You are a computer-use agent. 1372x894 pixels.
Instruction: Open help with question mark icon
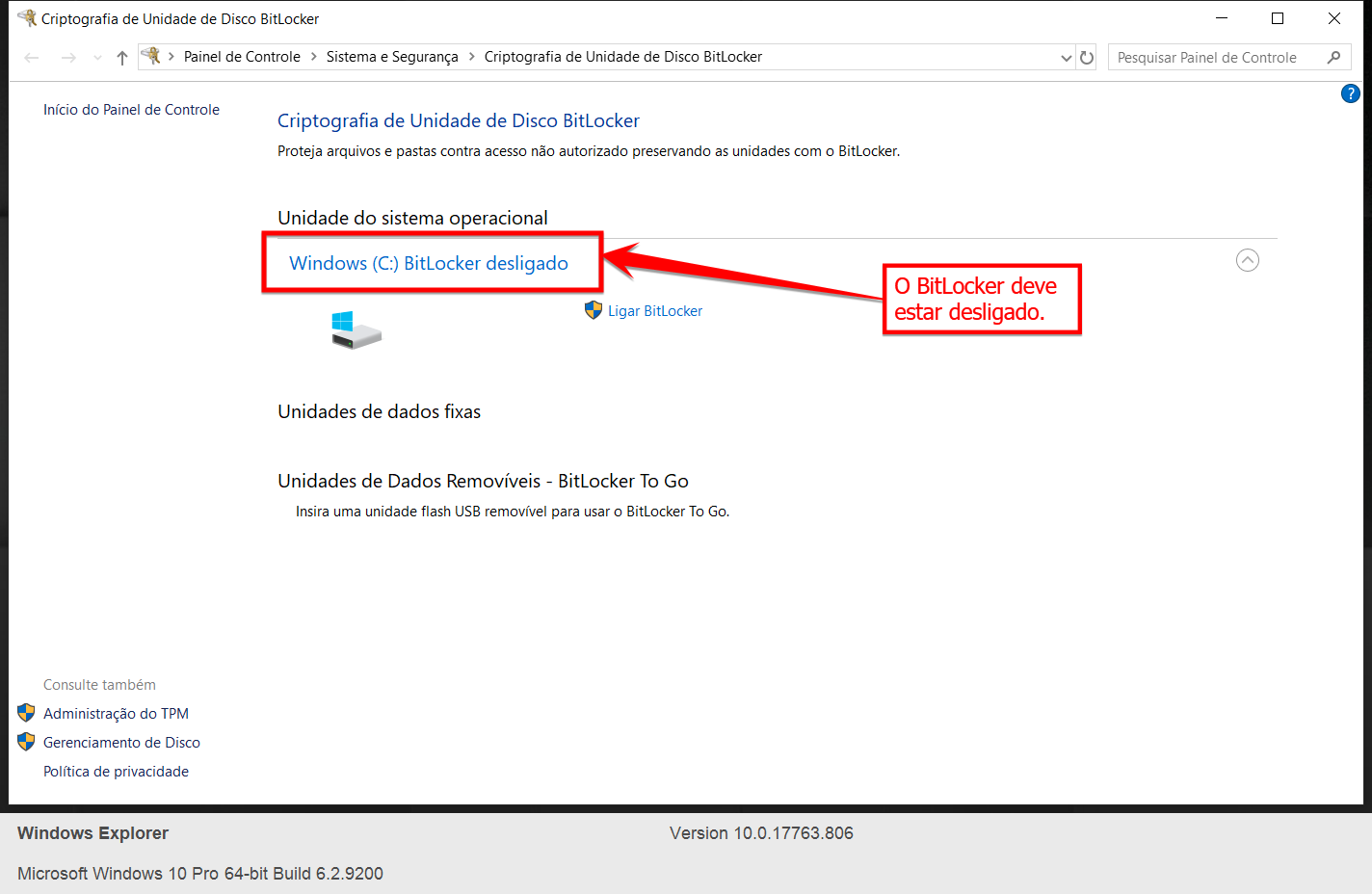1351,93
